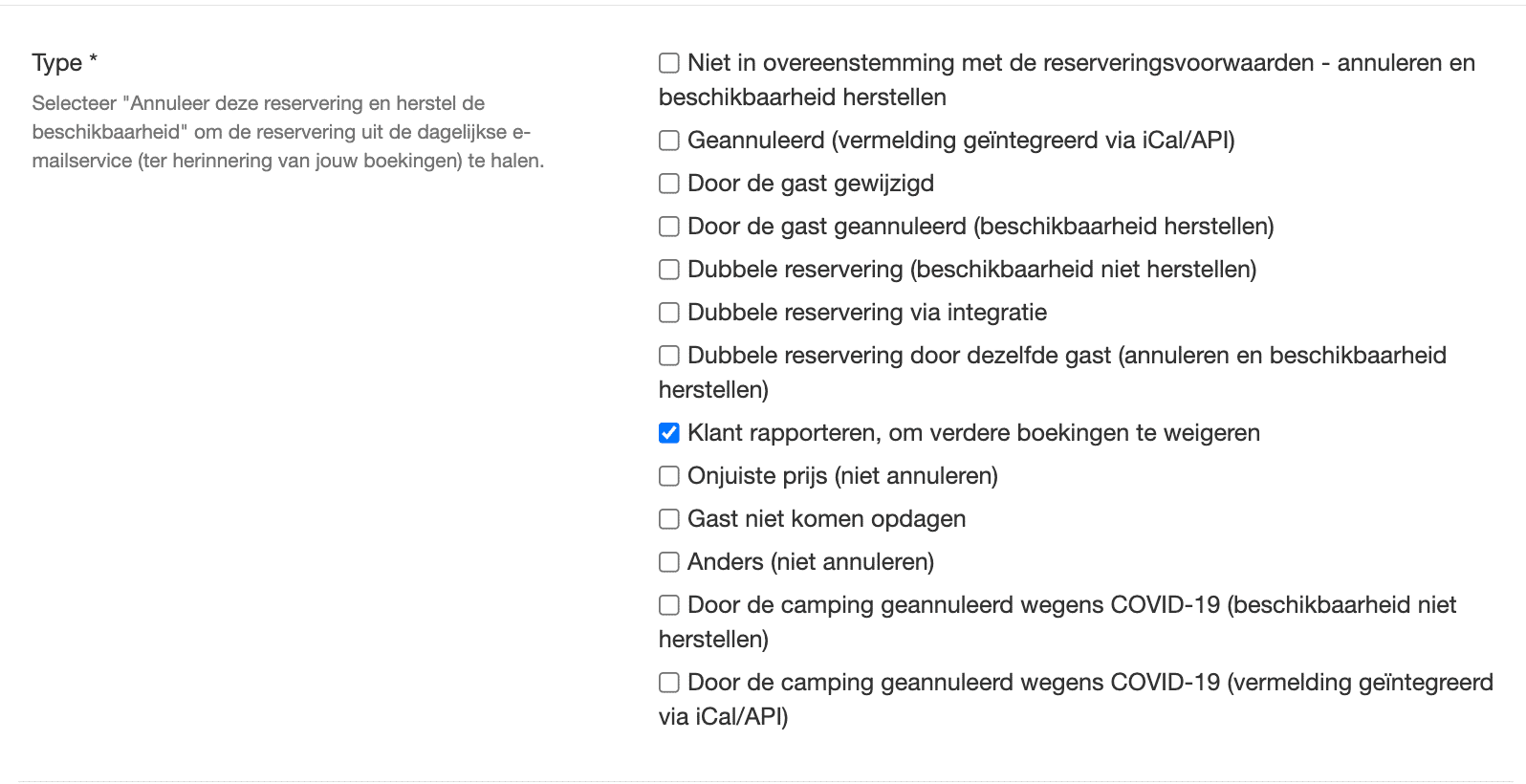Check 'Onjuiste prijs (niet annuleren)' box
Screen dimensions: 1526x784
[x=669, y=476]
